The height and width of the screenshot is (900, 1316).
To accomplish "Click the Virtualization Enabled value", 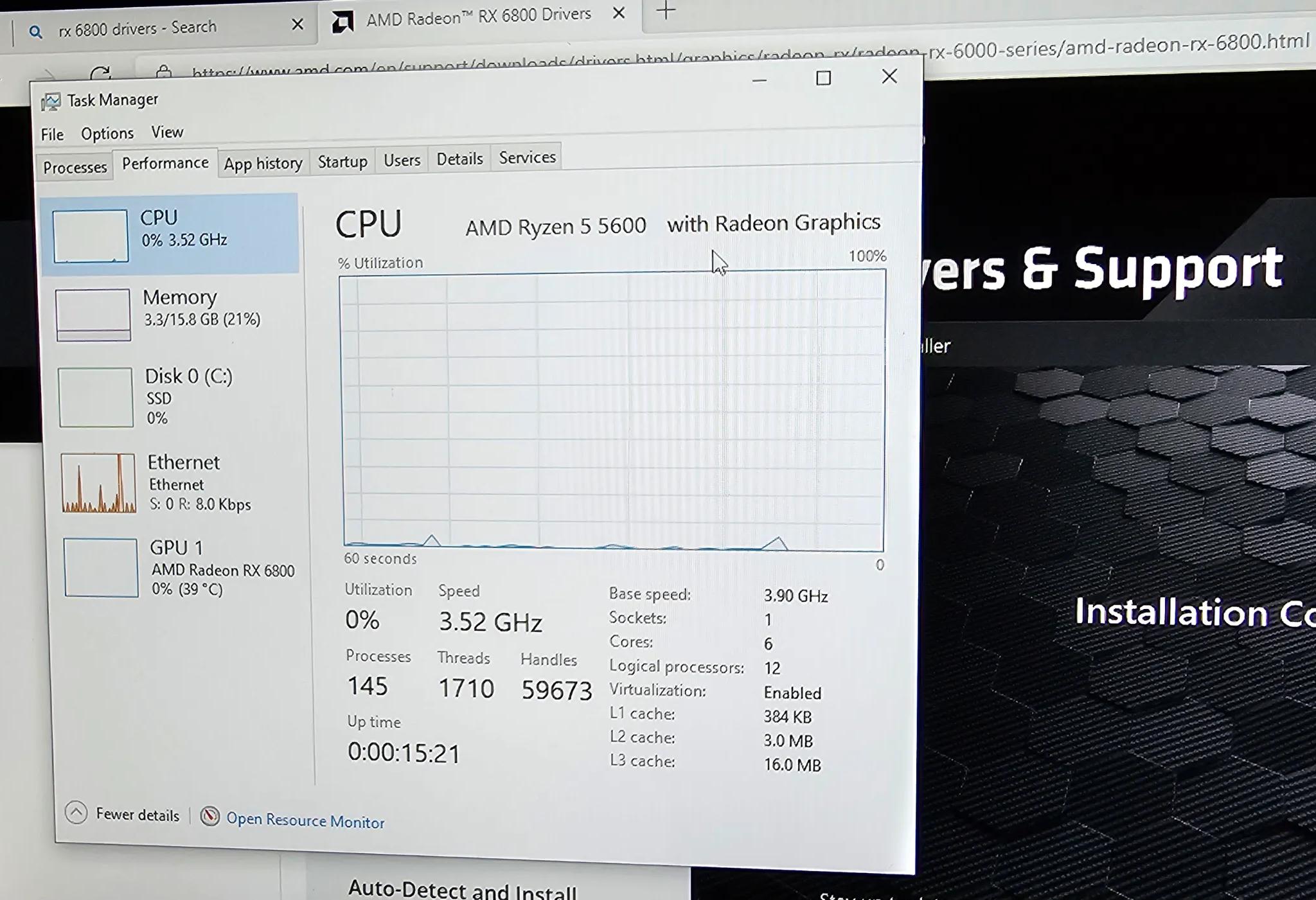I will 792,693.
